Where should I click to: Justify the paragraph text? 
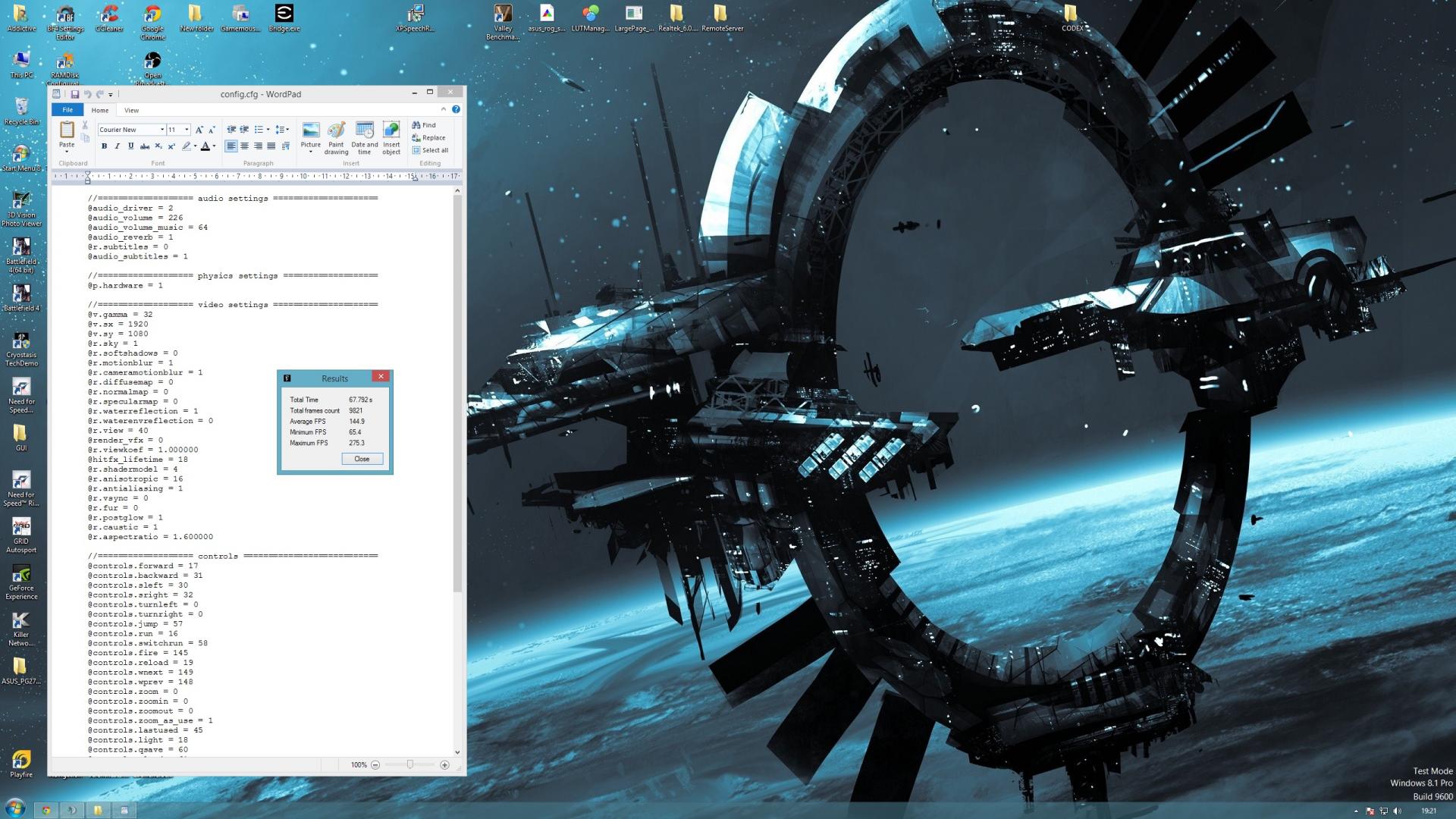(x=271, y=146)
